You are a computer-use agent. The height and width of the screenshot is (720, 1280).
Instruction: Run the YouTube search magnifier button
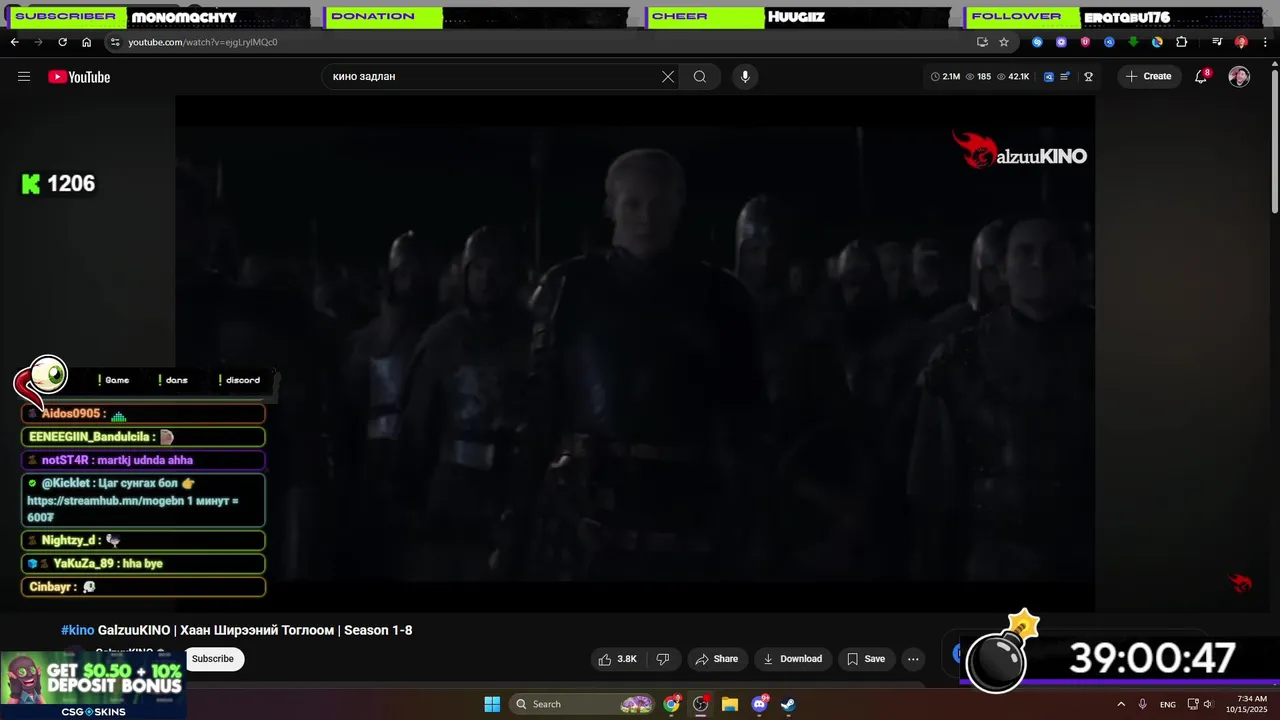(x=700, y=76)
